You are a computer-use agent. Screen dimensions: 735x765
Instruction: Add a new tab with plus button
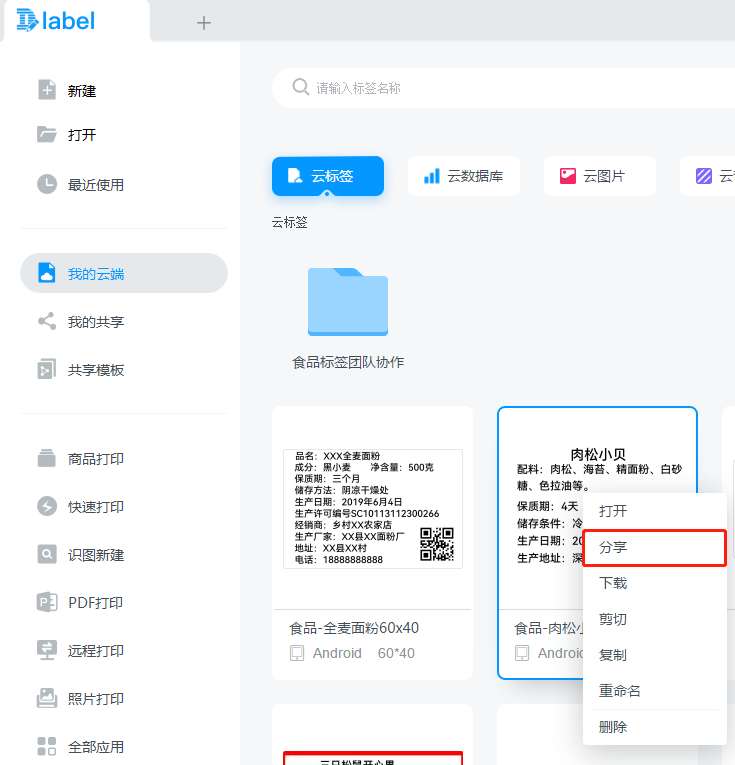pyautogui.click(x=204, y=23)
